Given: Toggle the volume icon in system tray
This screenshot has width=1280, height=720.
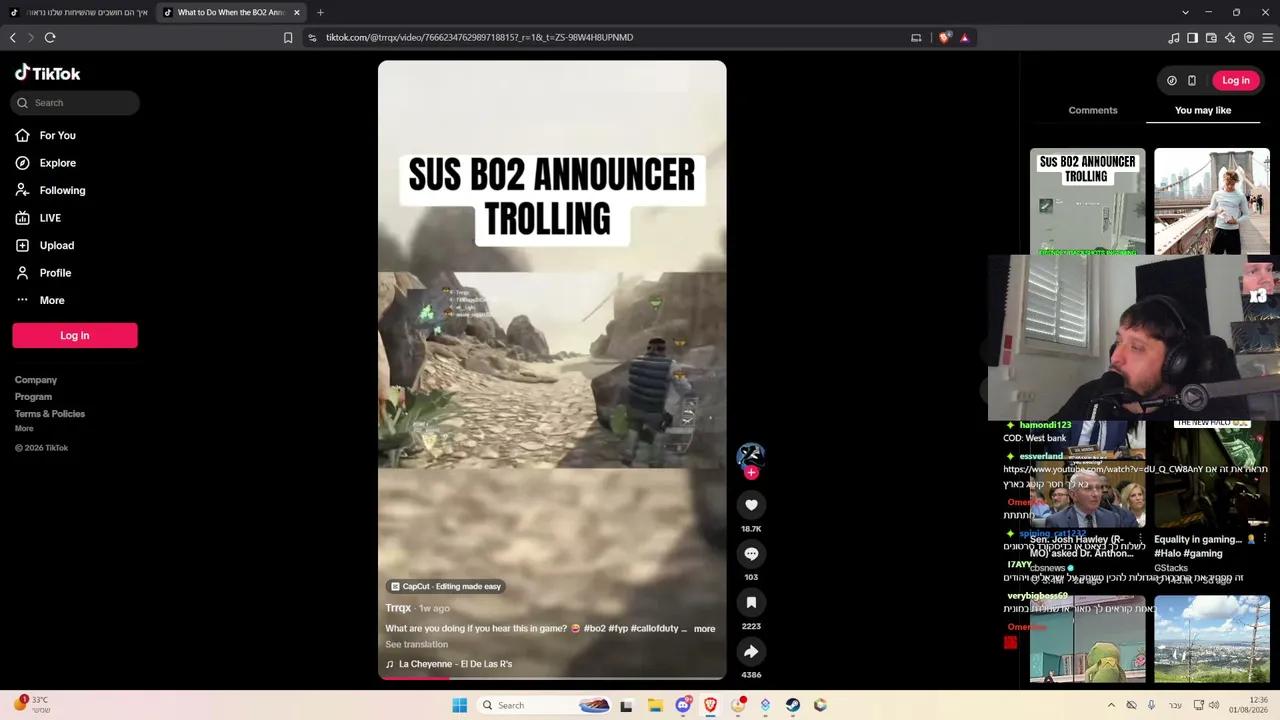Looking at the screenshot, I should (1214, 705).
